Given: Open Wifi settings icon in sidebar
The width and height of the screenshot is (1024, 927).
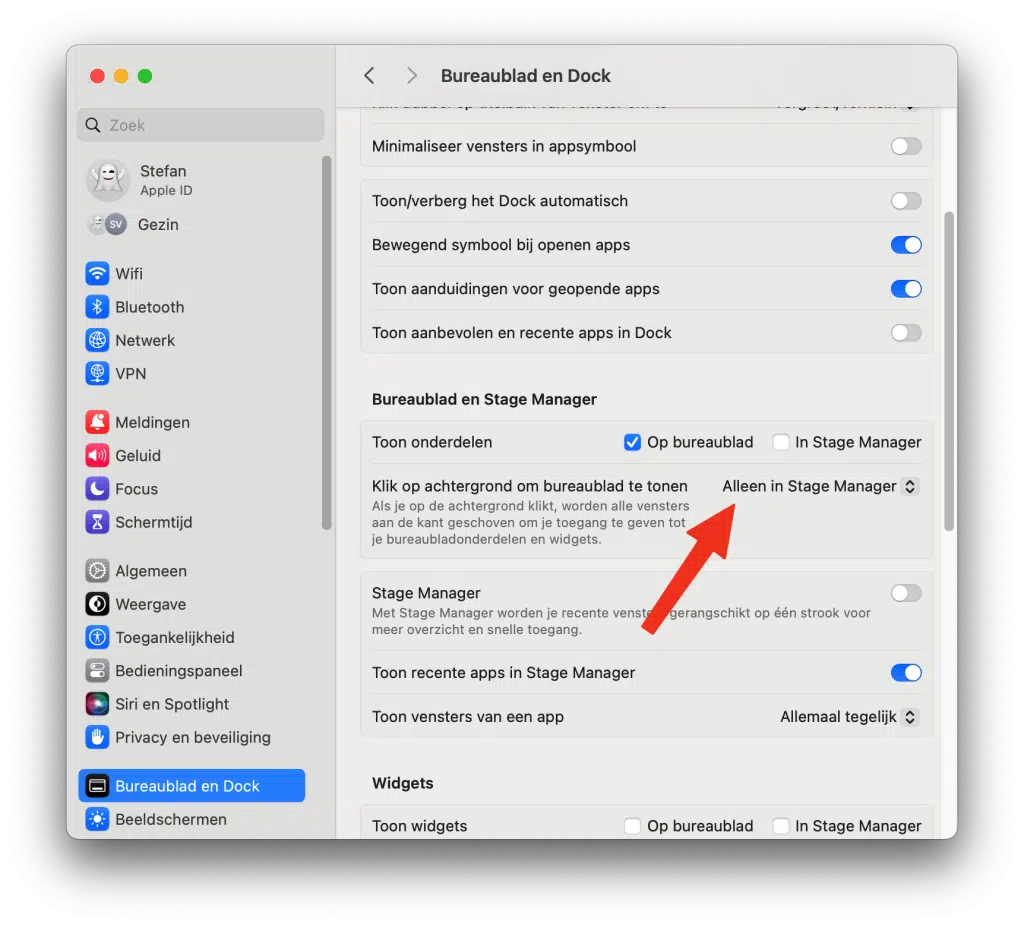Looking at the screenshot, I should (x=97, y=274).
